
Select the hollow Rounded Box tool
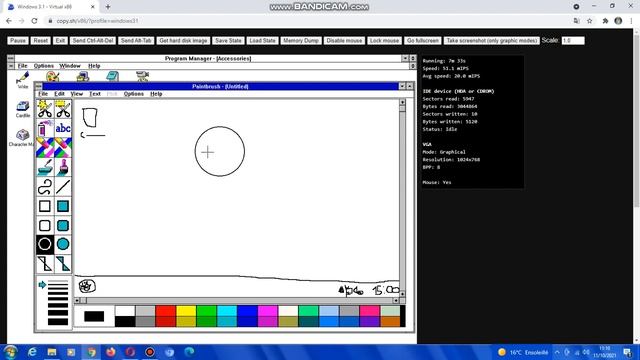point(45,225)
